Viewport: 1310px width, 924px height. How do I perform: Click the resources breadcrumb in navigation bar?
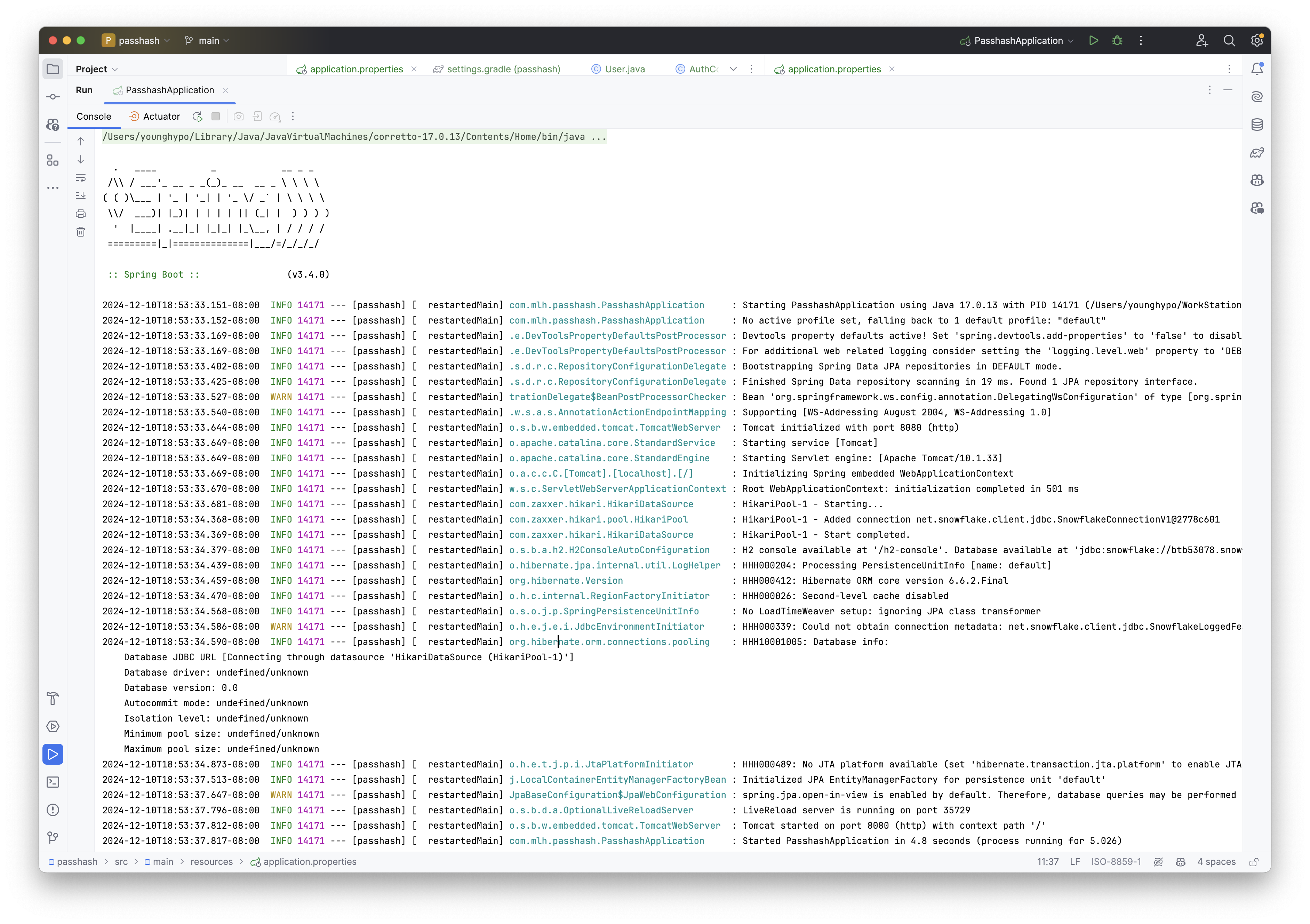tap(211, 862)
